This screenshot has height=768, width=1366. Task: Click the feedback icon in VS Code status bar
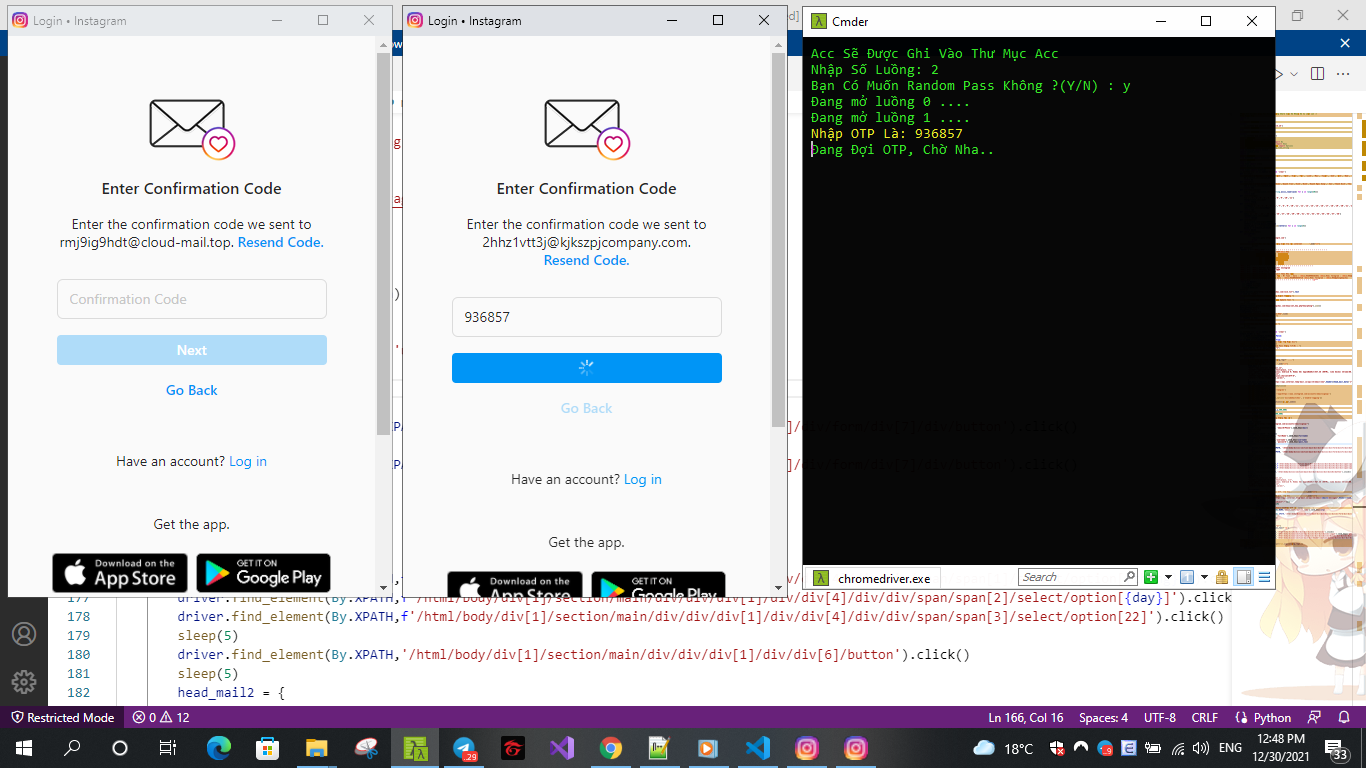coord(1315,717)
